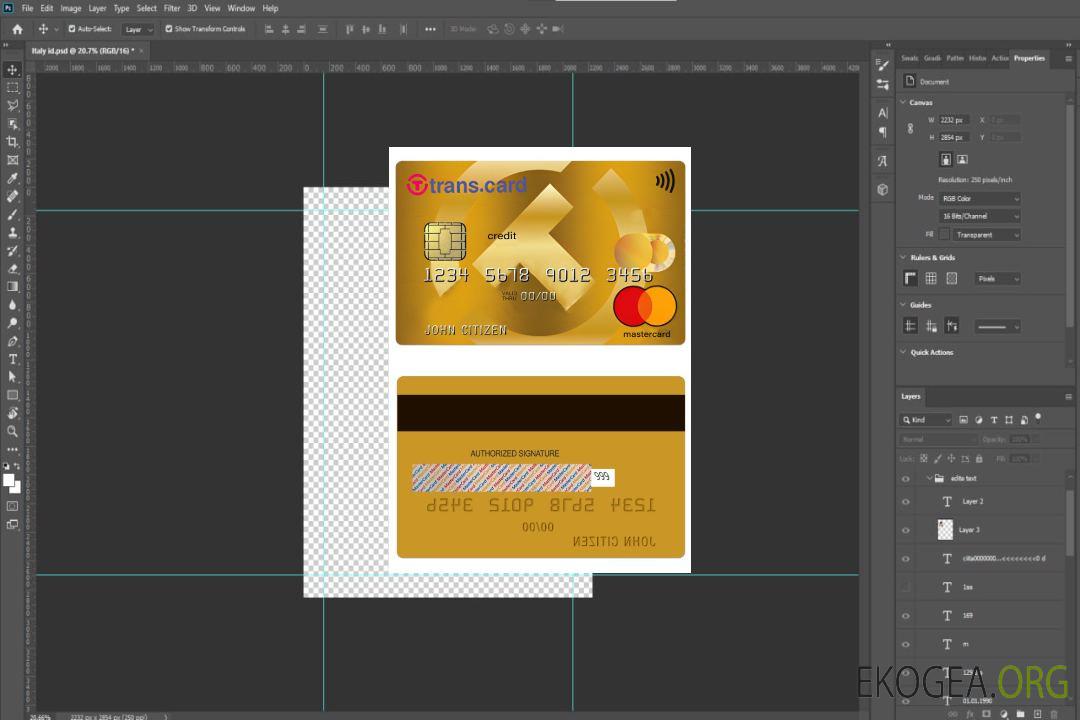Open the Pixels ruler units dropdown
The image size is (1080, 720).
pos(997,279)
